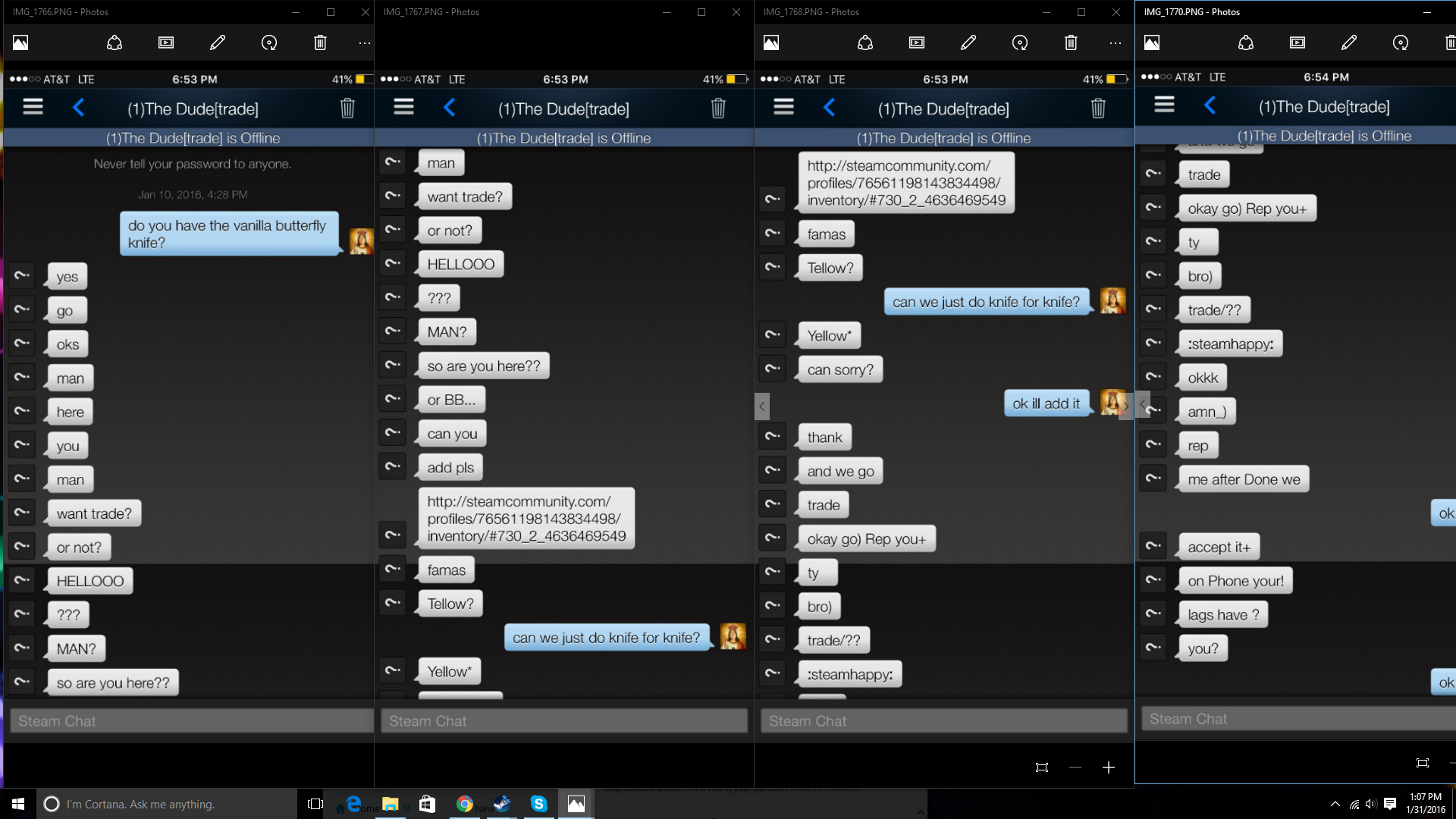Screen dimensions: 1456x819
Task: Click fit-to-window icon in IMG_1768 window
Action: [x=1042, y=767]
